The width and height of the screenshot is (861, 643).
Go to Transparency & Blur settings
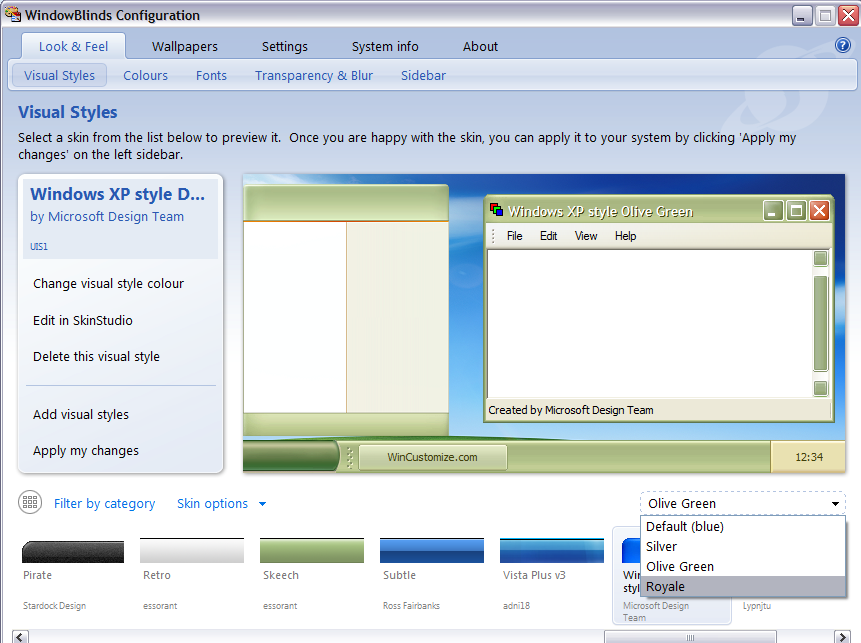coord(314,75)
